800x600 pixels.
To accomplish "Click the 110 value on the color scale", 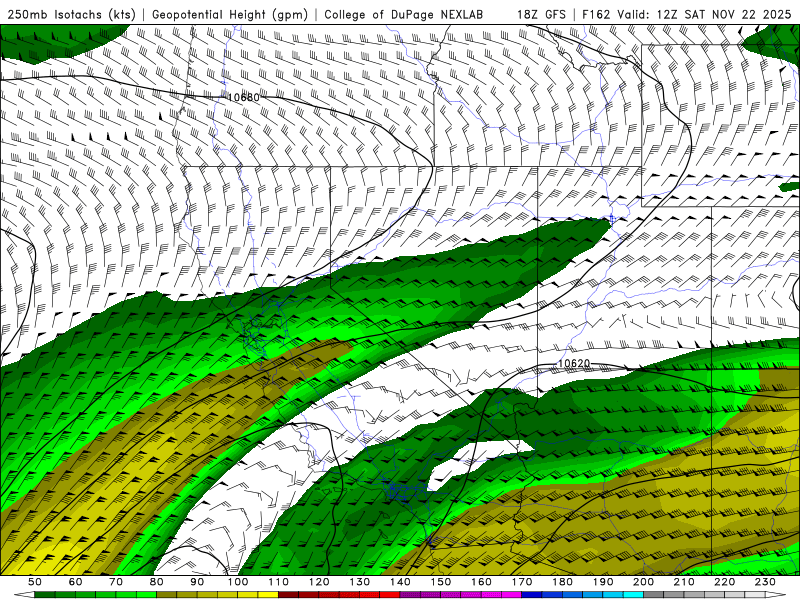I will tap(279, 582).
